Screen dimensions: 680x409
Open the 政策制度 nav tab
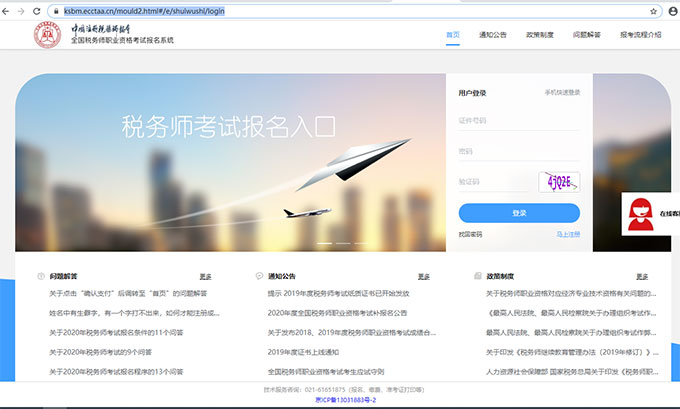[540, 34]
